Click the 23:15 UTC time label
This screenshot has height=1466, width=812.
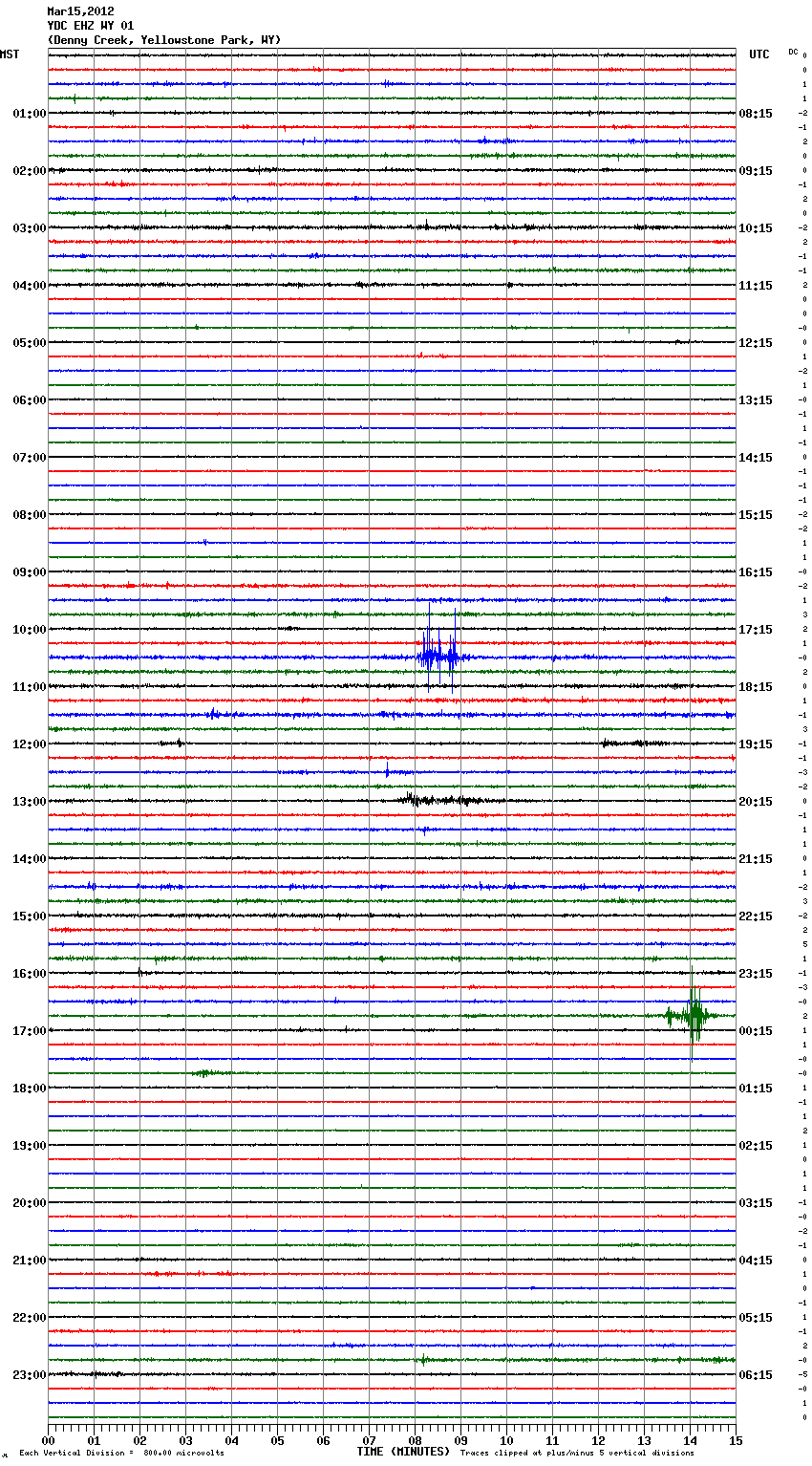[x=756, y=974]
